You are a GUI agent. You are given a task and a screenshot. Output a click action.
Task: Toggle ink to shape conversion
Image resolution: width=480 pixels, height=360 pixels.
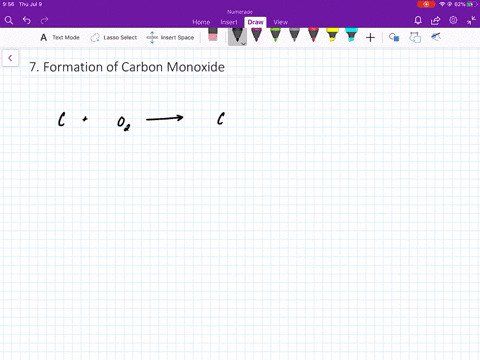tap(415, 37)
